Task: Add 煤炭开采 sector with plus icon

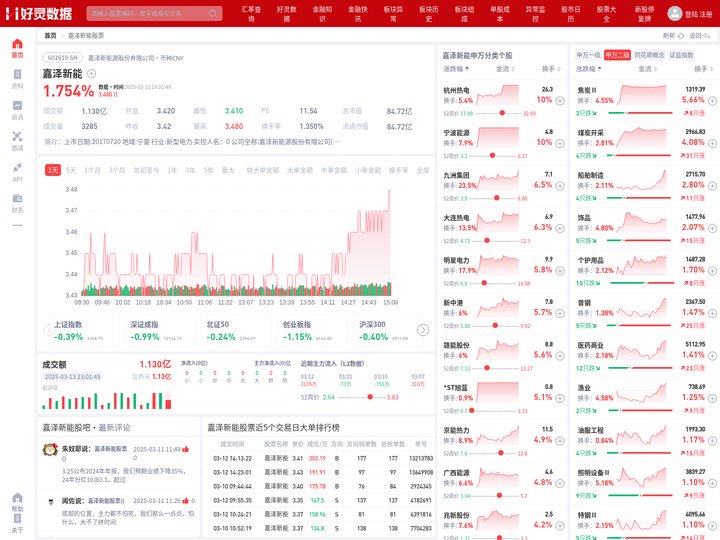Action: (x=712, y=143)
